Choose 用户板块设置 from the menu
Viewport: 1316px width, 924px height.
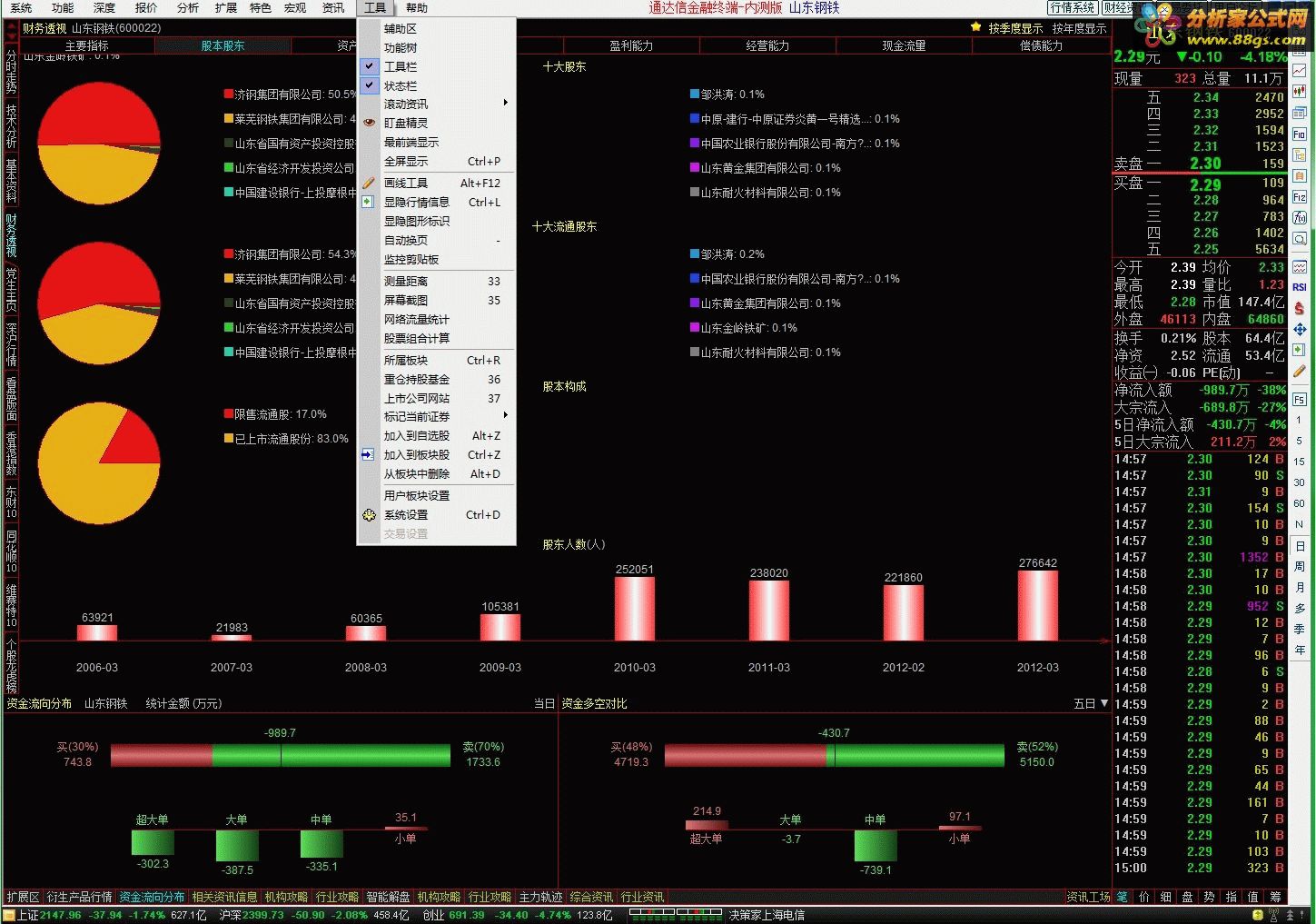coord(436,495)
